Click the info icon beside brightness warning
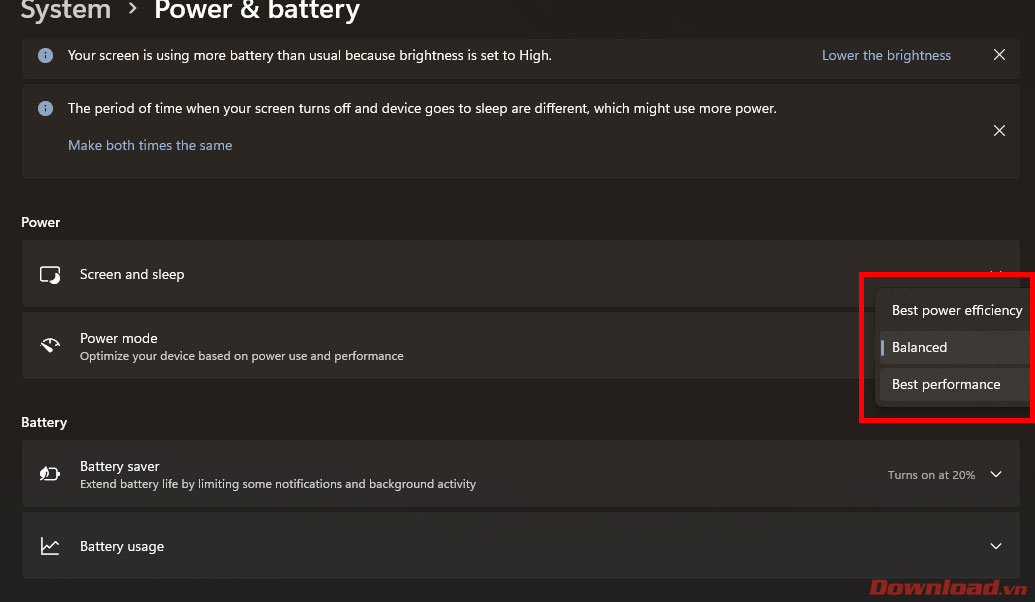This screenshot has height=602, width=1035. pos(45,56)
